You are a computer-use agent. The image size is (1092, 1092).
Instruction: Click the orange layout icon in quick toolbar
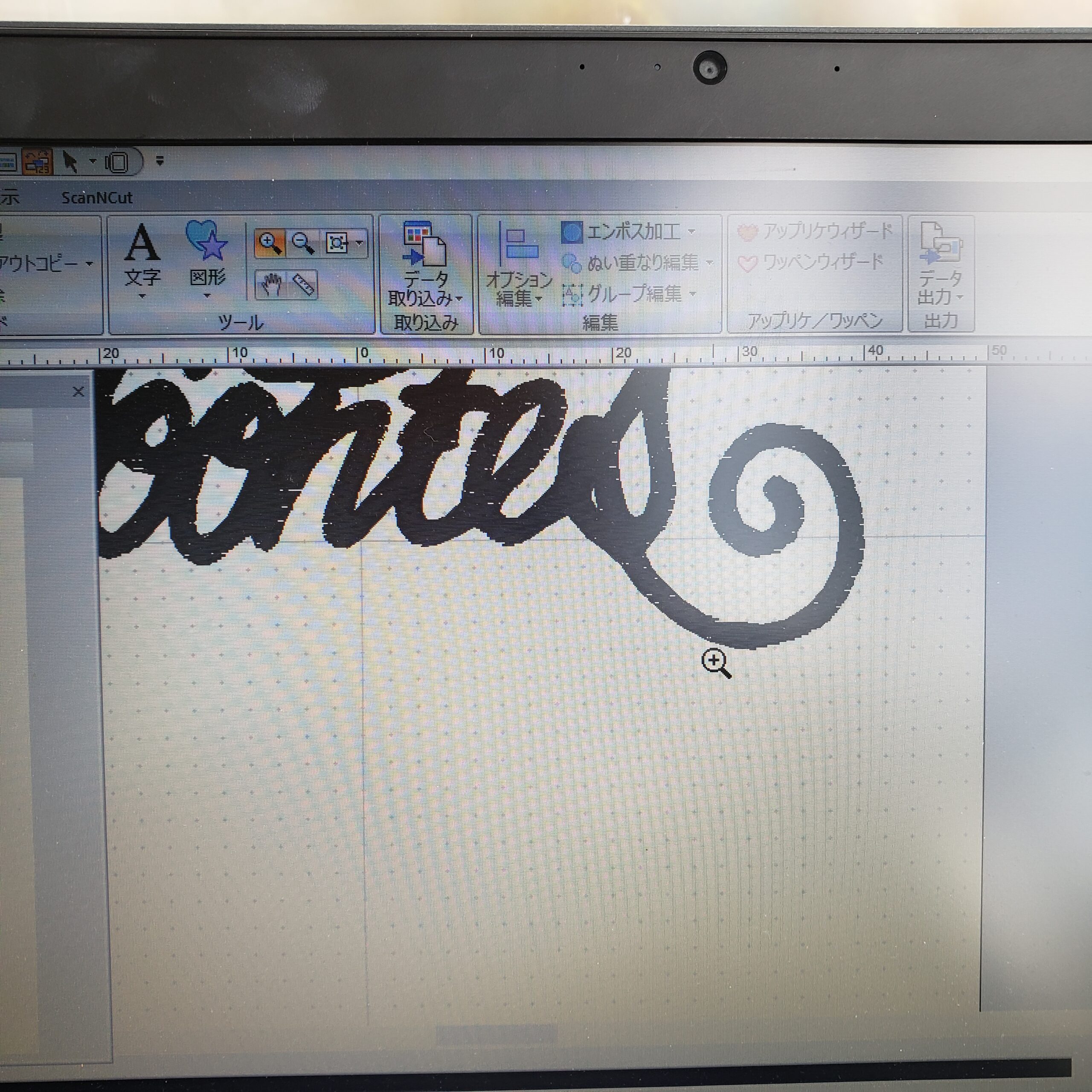37,162
